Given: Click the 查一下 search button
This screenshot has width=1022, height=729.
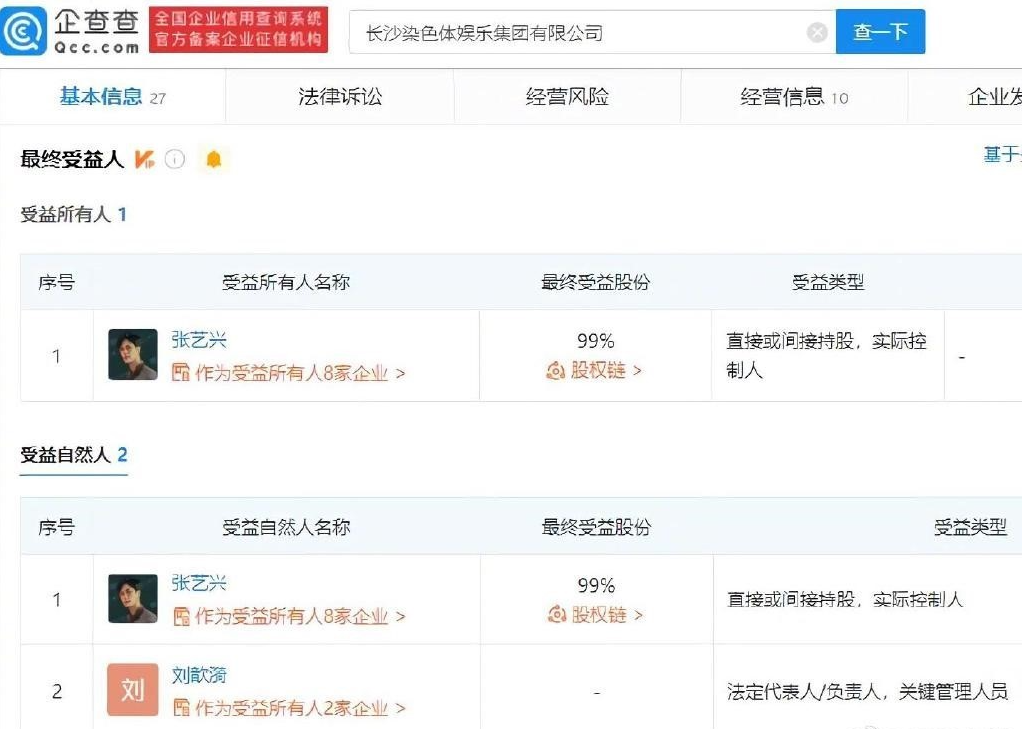Looking at the screenshot, I should (x=880, y=31).
